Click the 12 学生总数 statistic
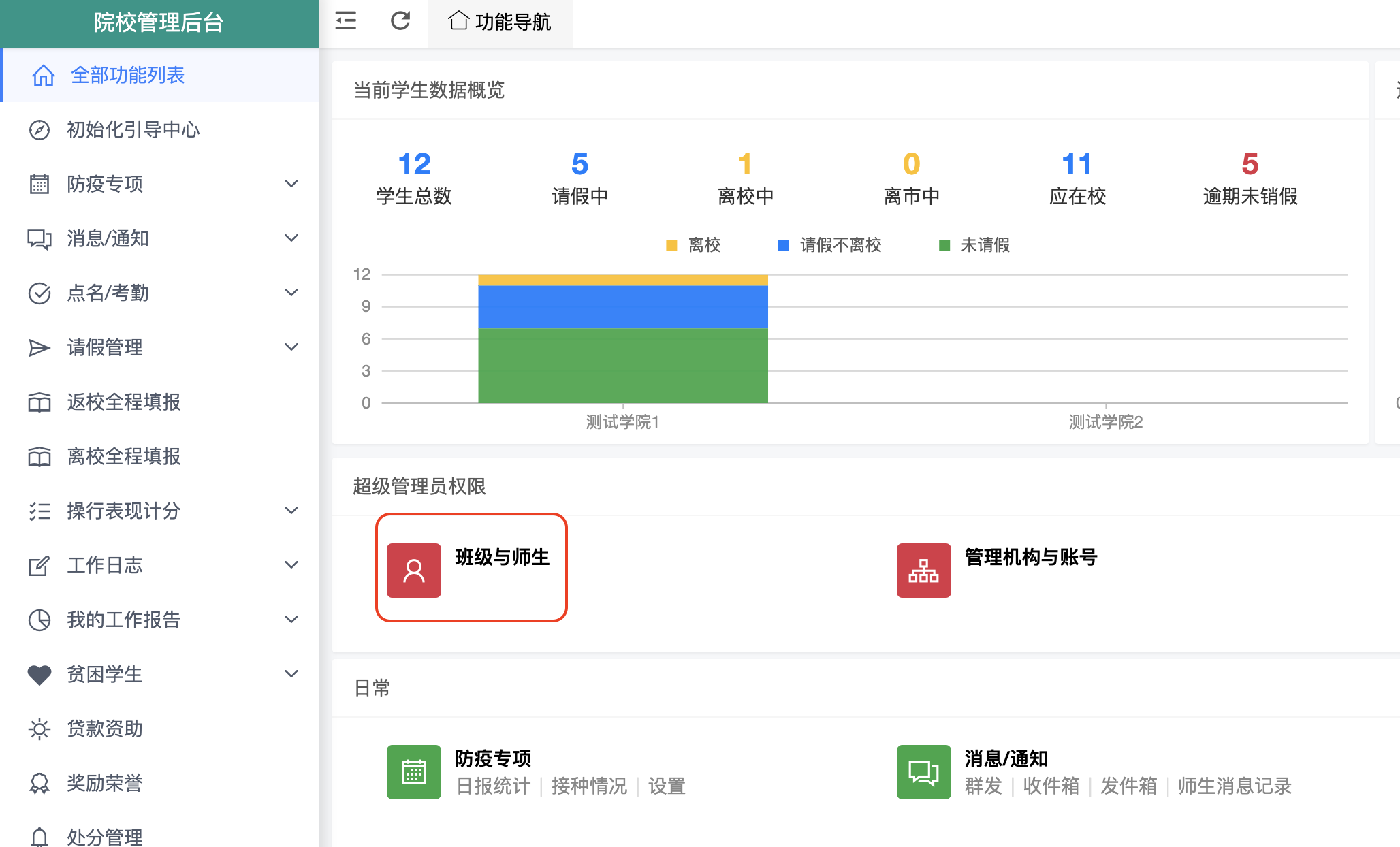1400x847 pixels. point(414,178)
